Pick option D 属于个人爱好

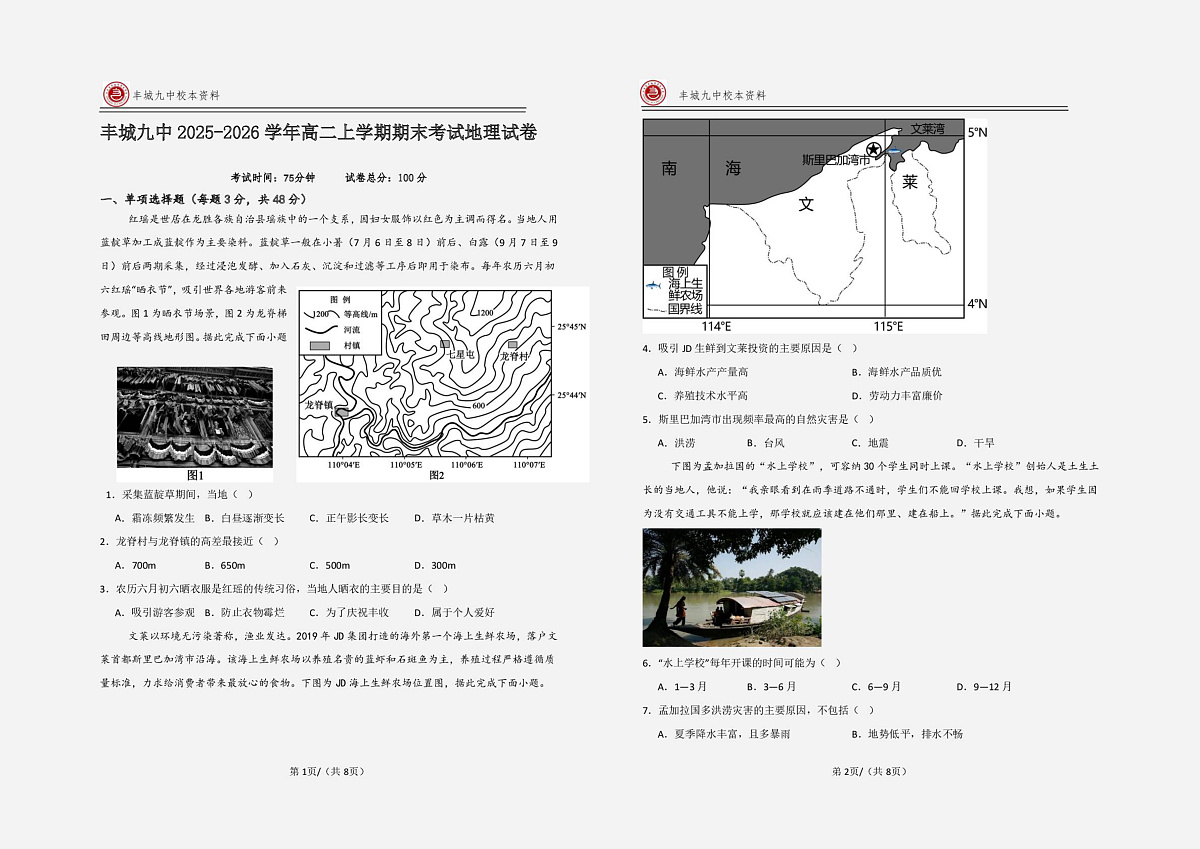(453, 612)
